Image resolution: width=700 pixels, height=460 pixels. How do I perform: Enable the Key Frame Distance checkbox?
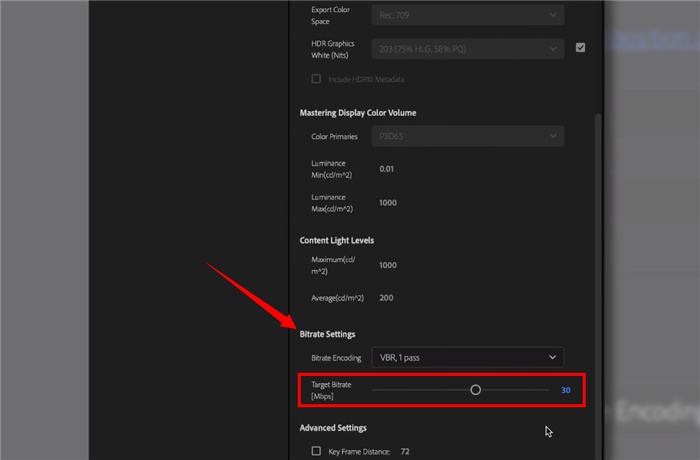pyautogui.click(x=316, y=451)
